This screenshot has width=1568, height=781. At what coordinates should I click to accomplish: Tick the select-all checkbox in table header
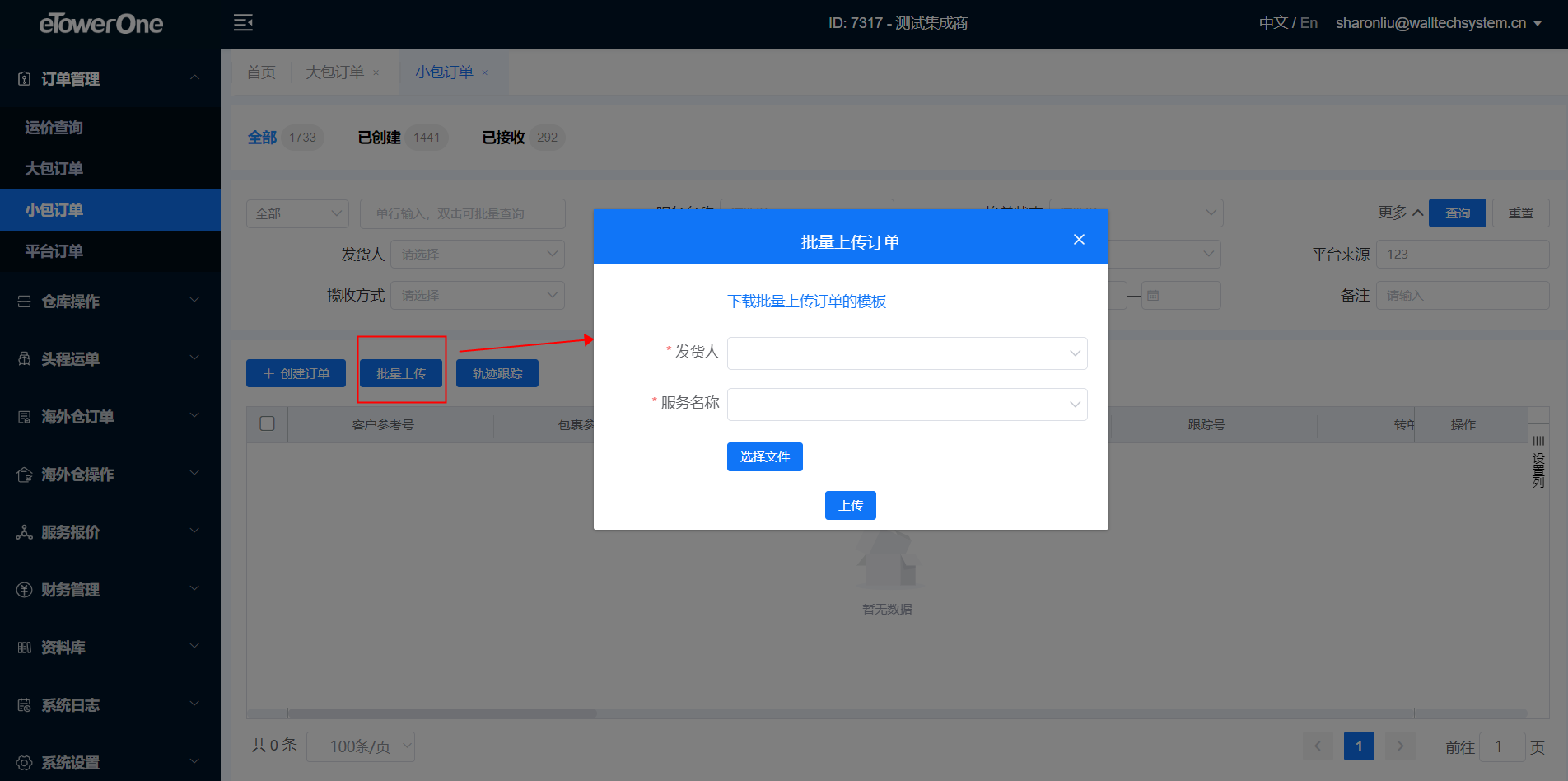tap(268, 423)
